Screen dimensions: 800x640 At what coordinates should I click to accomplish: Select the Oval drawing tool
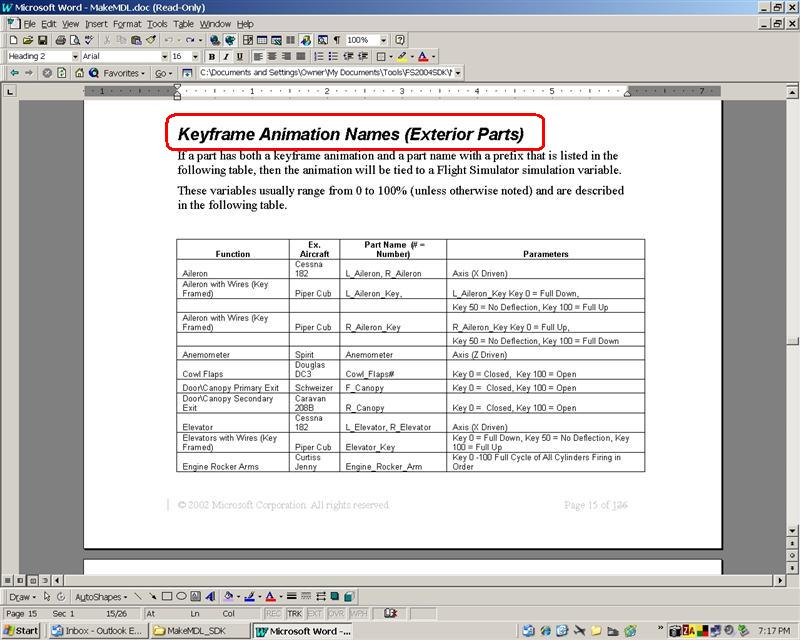[x=181, y=596]
